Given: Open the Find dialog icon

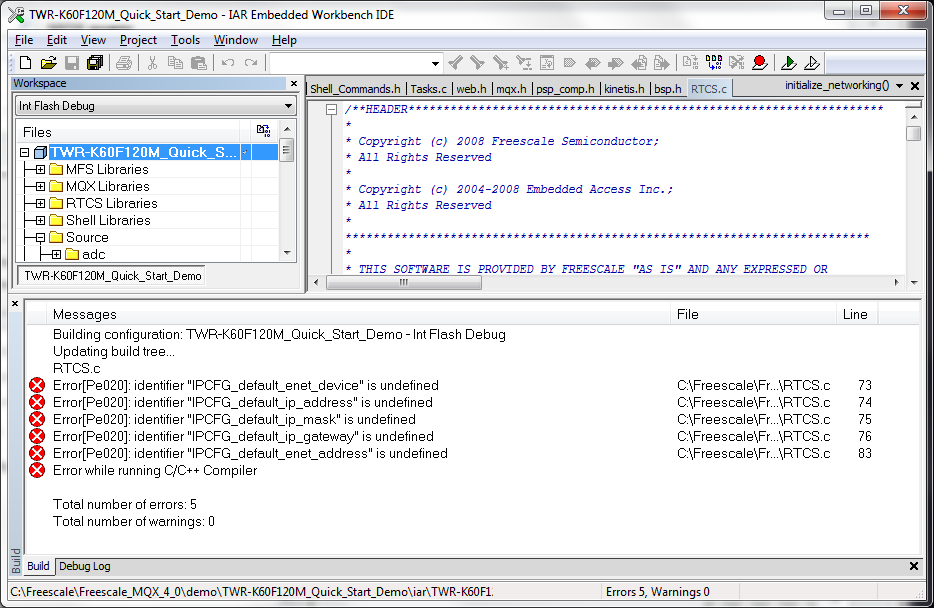Looking at the screenshot, I should point(500,63).
